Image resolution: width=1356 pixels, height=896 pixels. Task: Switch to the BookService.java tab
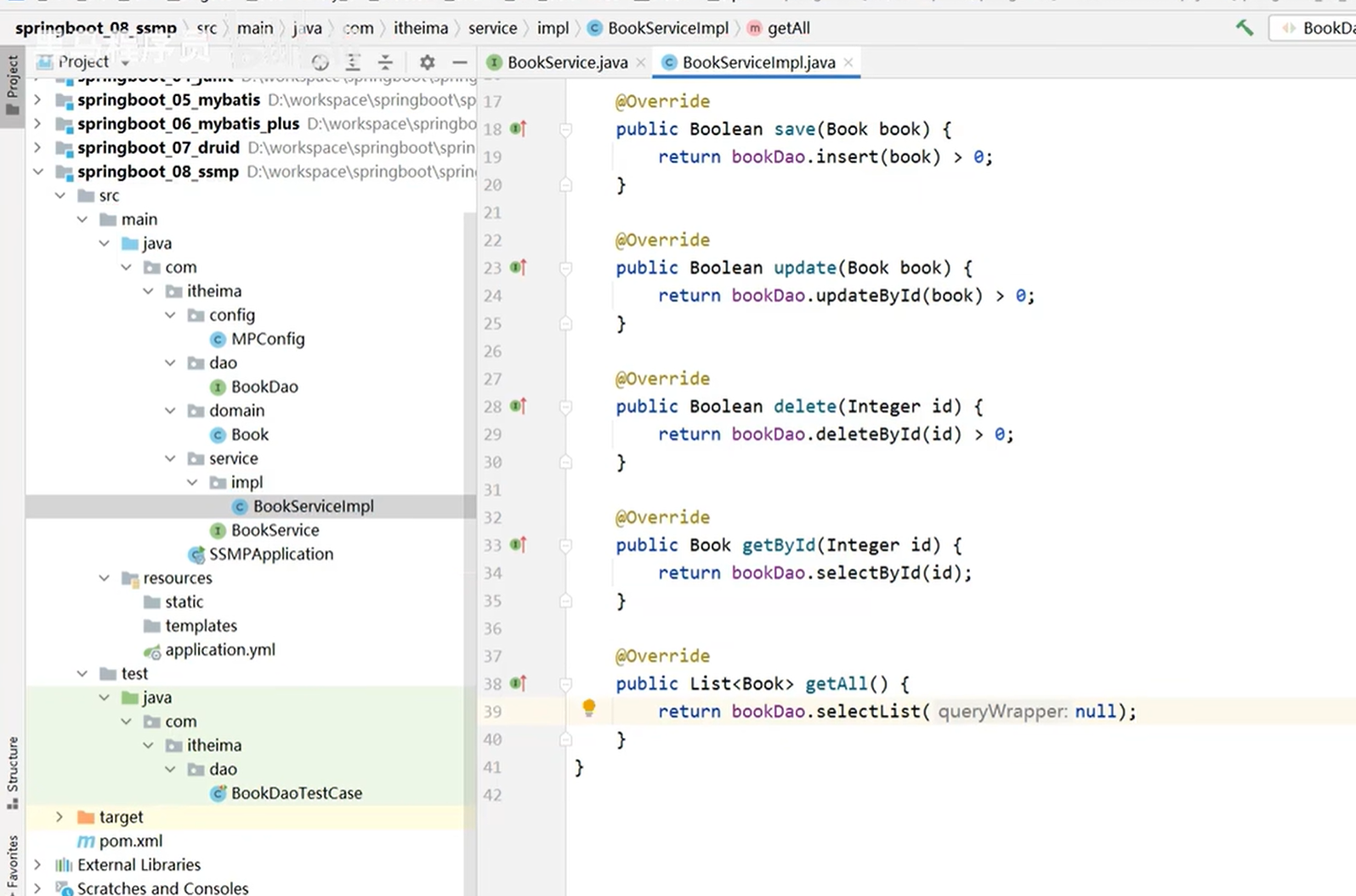(x=566, y=62)
